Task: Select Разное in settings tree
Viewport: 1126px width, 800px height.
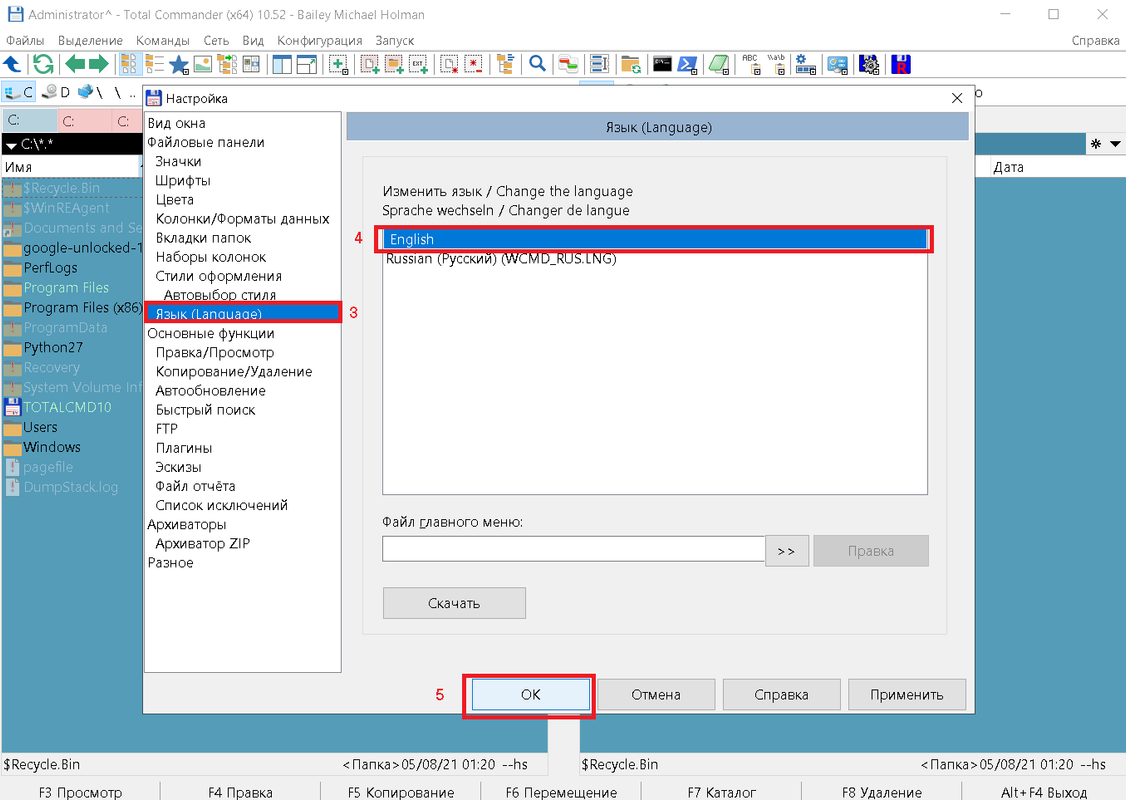Action: pos(170,562)
